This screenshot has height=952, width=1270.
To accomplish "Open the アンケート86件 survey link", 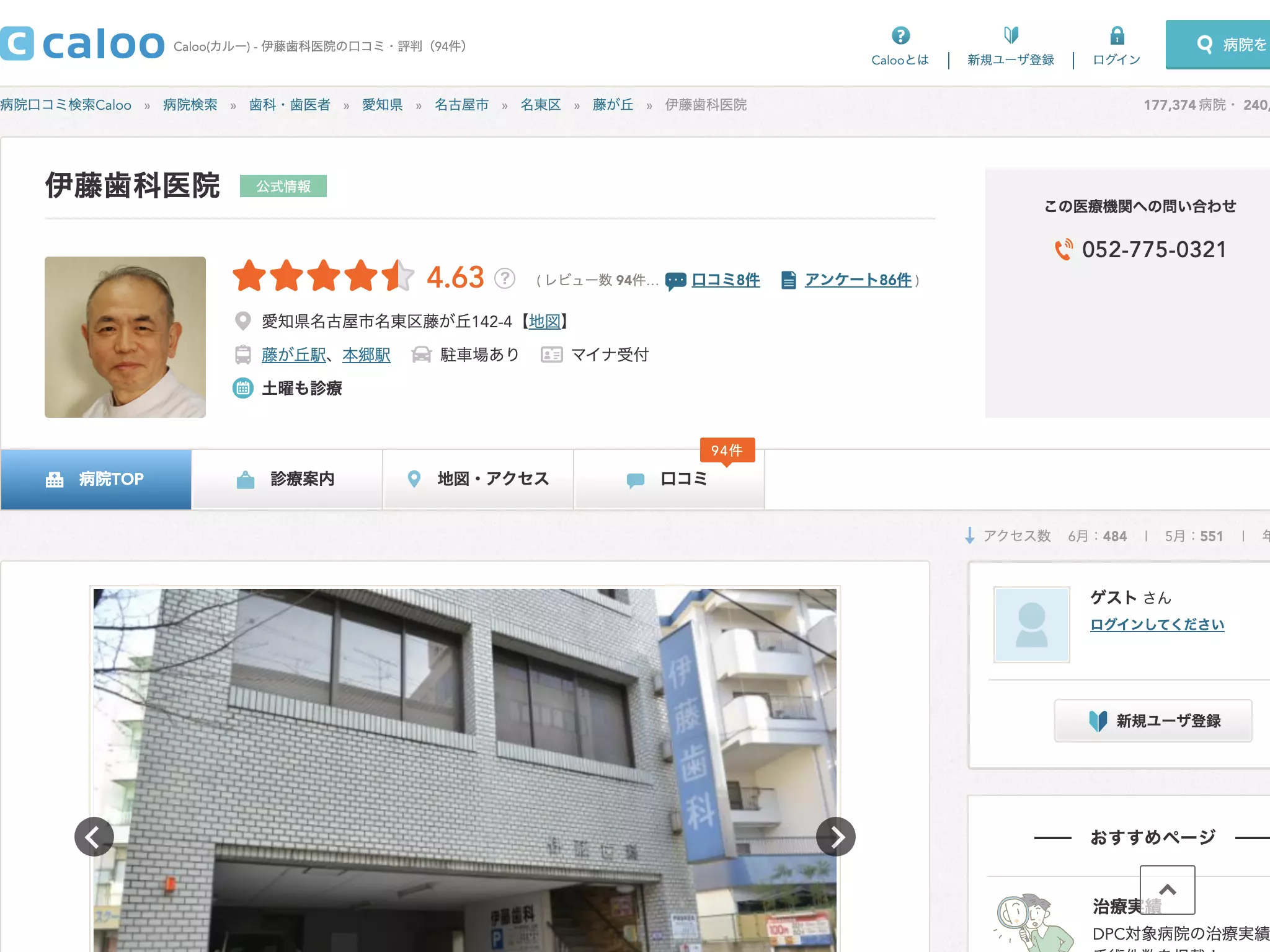I will coord(858,280).
